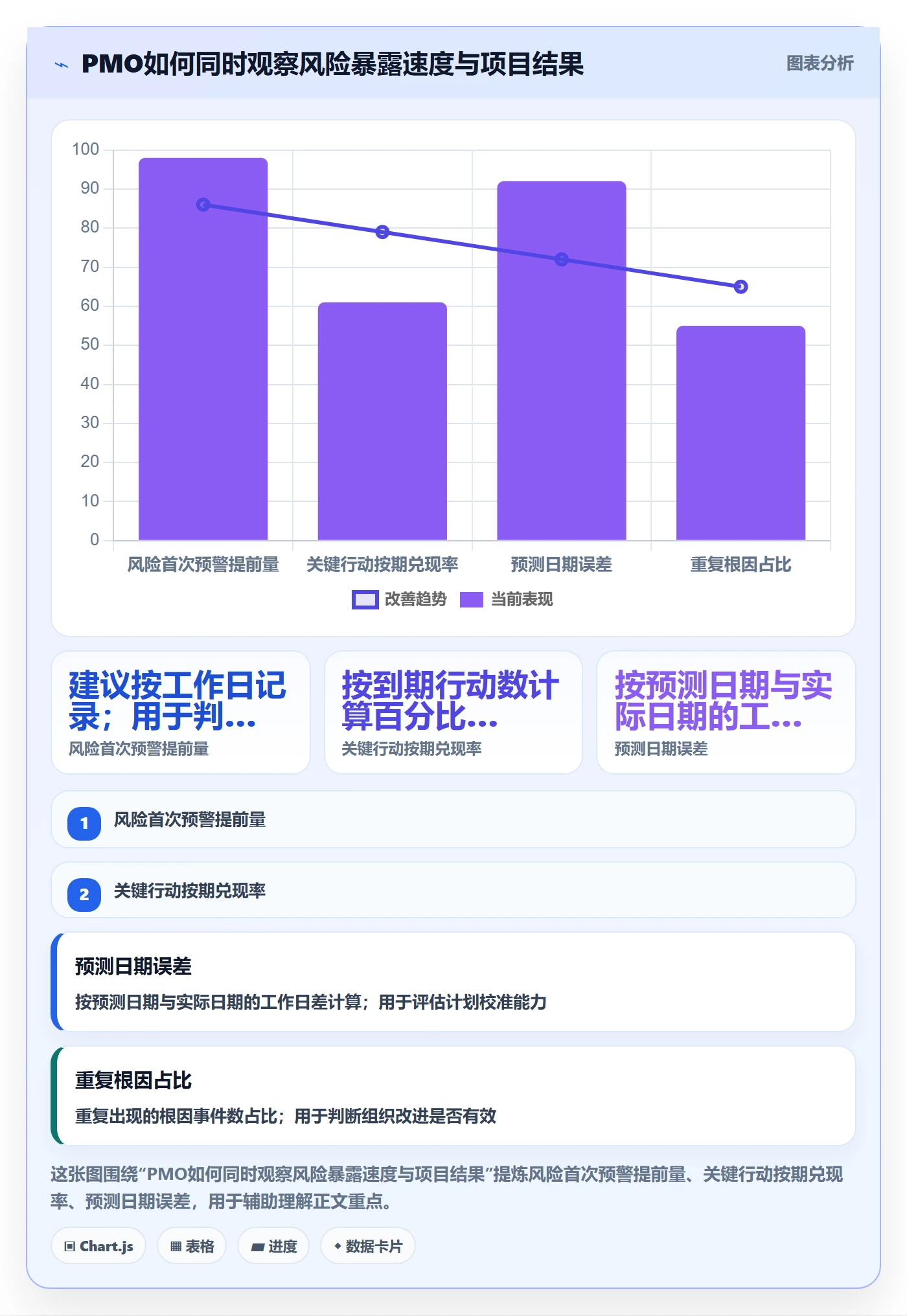The height and width of the screenshot is (1316, 907).
Task: Click the x-axis label 预测日期误差
Action: point(562,565)
